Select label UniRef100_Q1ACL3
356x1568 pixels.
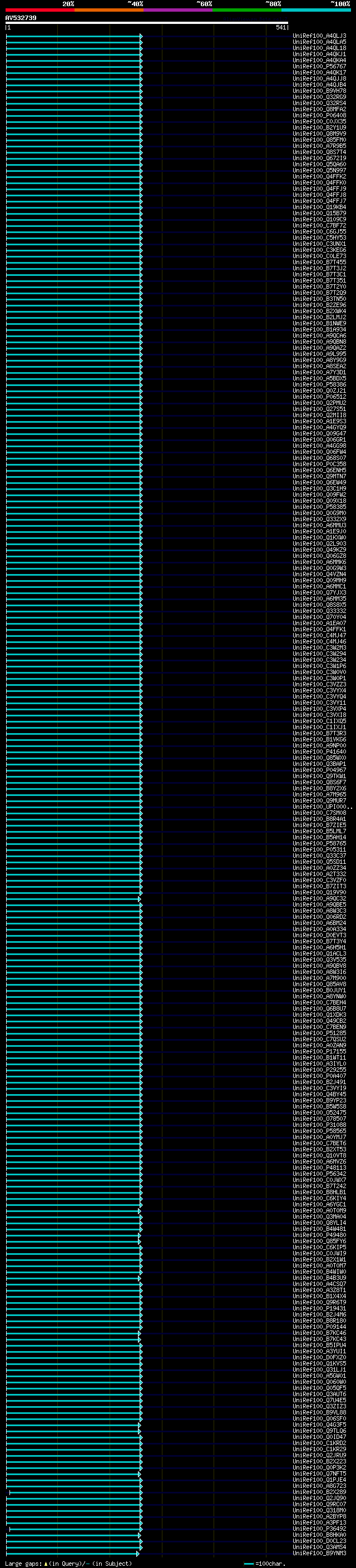[319, 953]
